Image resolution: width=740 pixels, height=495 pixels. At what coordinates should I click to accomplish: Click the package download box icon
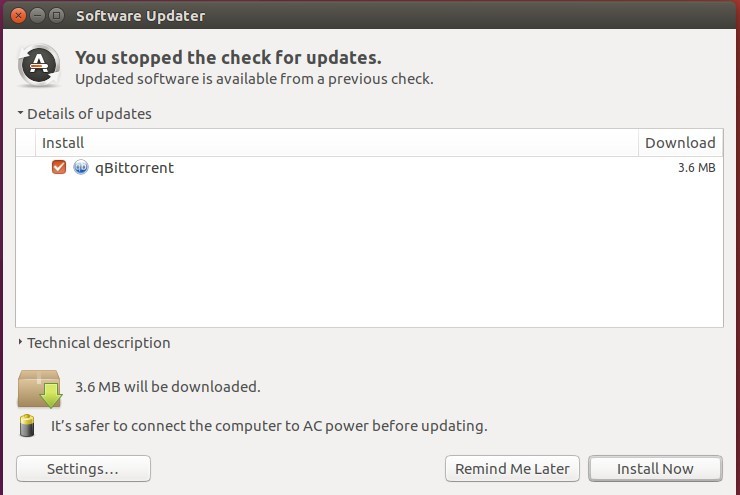coord(40,388)
